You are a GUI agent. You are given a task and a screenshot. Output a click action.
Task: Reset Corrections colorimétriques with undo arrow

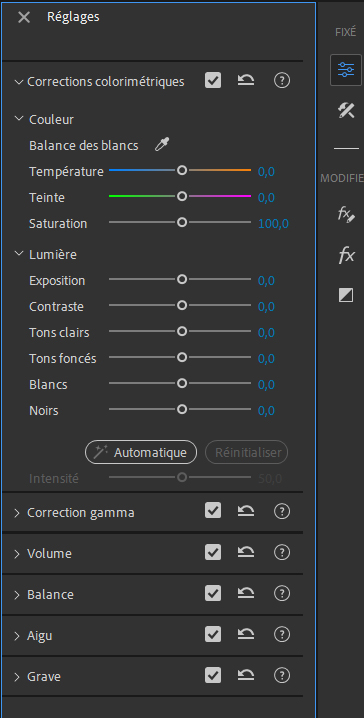click(x=246, y=81)
